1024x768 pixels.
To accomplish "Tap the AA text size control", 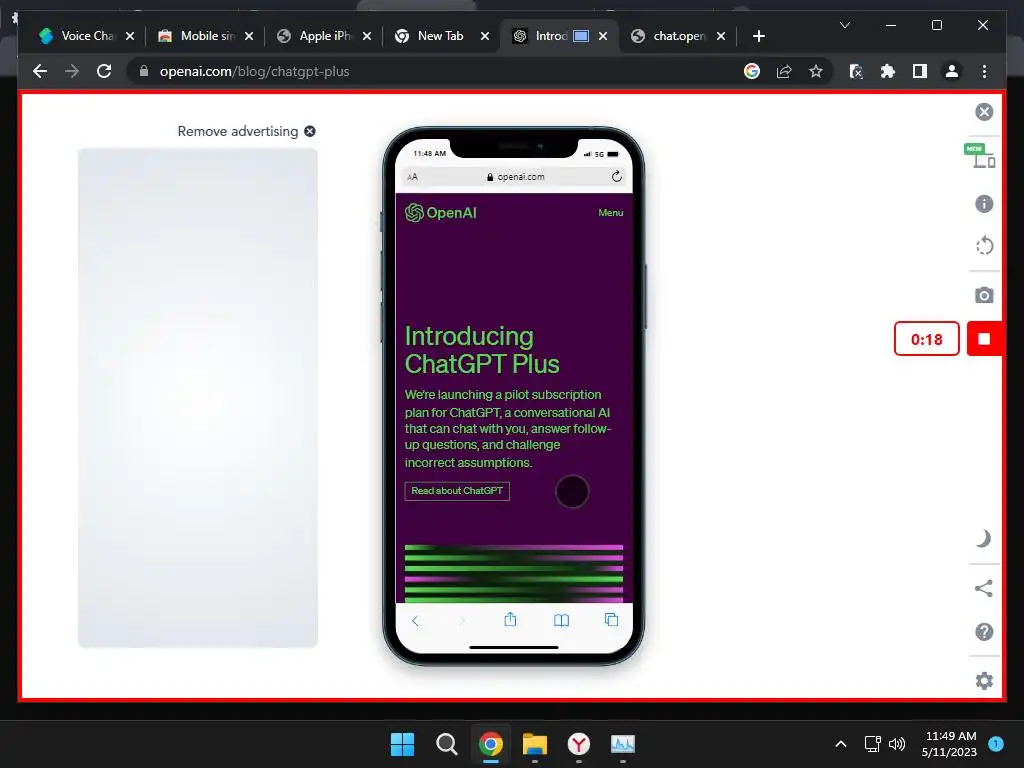I will coord(412,177).
